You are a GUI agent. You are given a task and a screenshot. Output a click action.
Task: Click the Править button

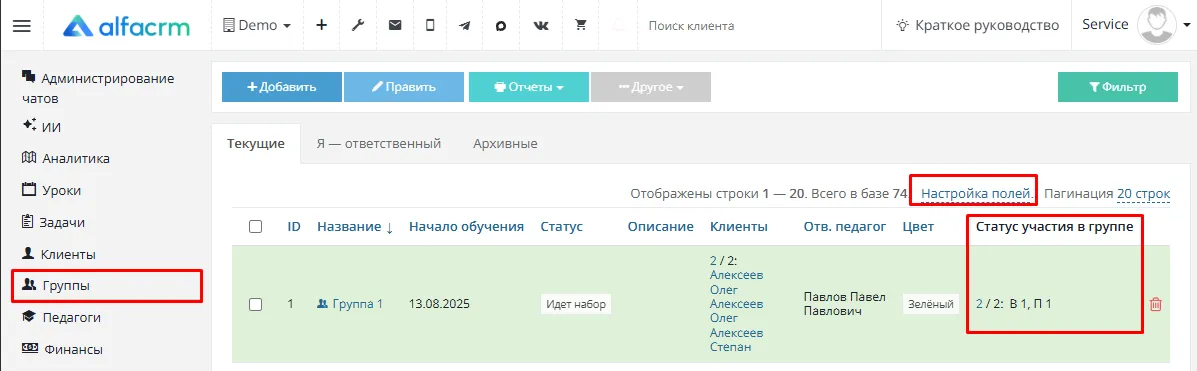pos(404,87)
